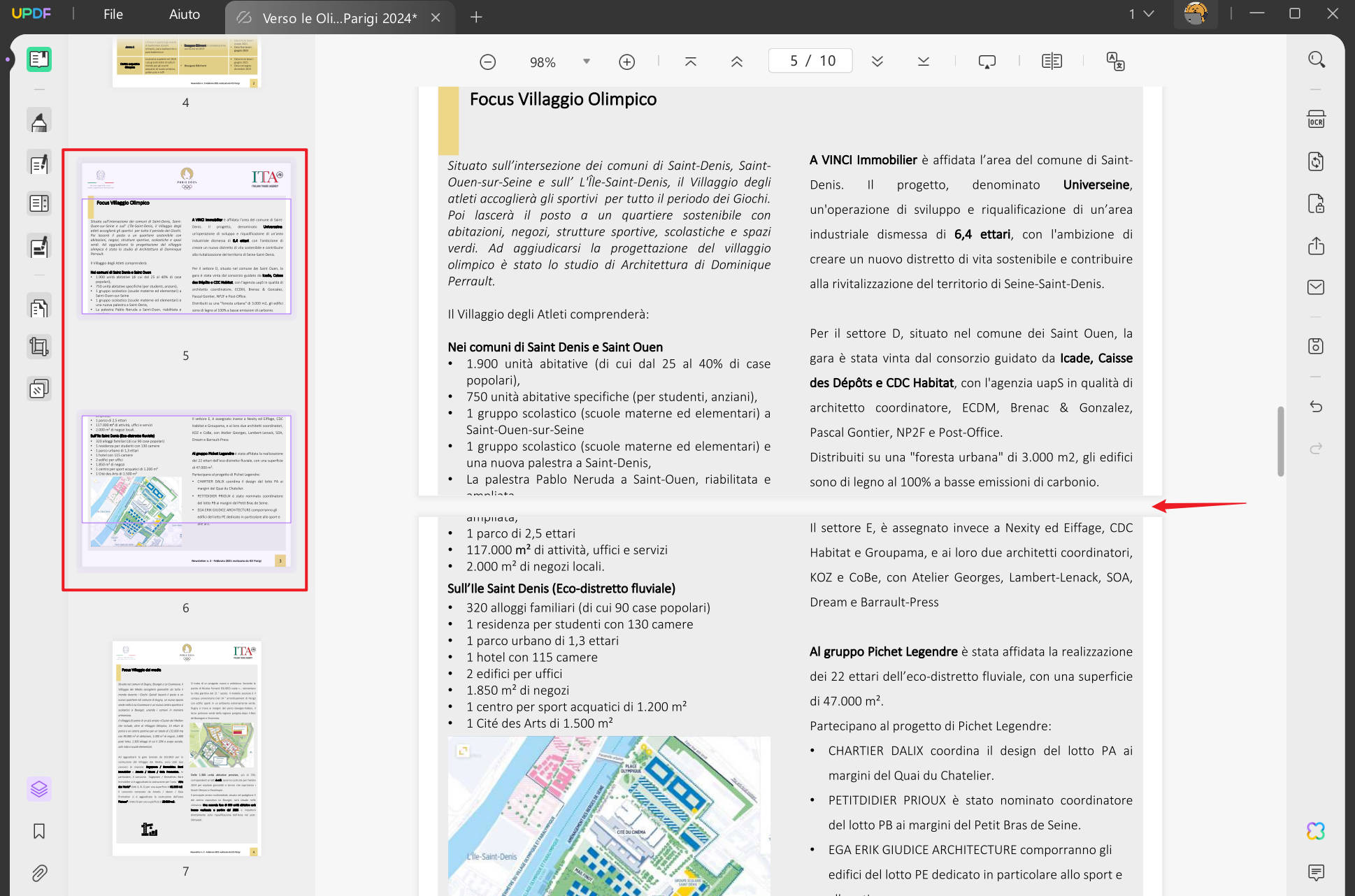Run OCR text recognition
This screenshot has width=1355, height=896.
click(1317, 120)
